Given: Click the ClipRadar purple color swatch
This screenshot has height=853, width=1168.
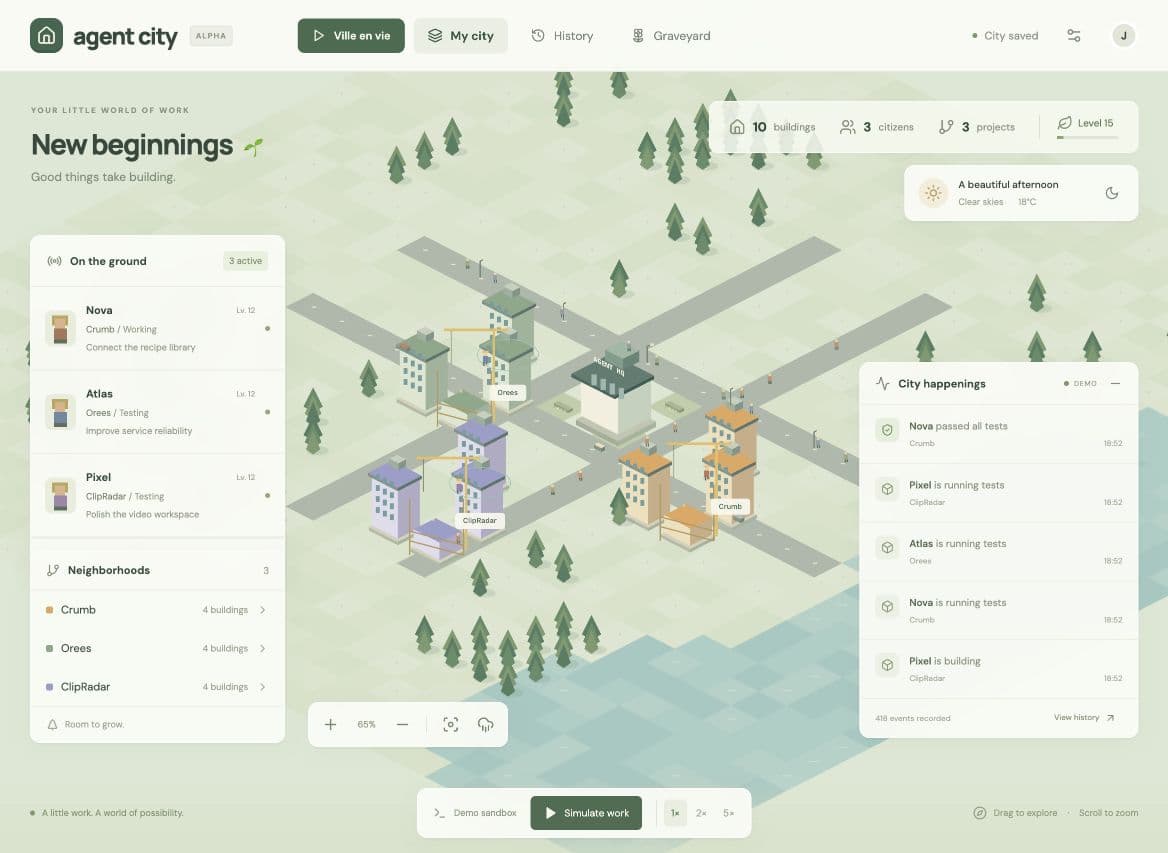Looking at the screenshot, I should 49,687.
